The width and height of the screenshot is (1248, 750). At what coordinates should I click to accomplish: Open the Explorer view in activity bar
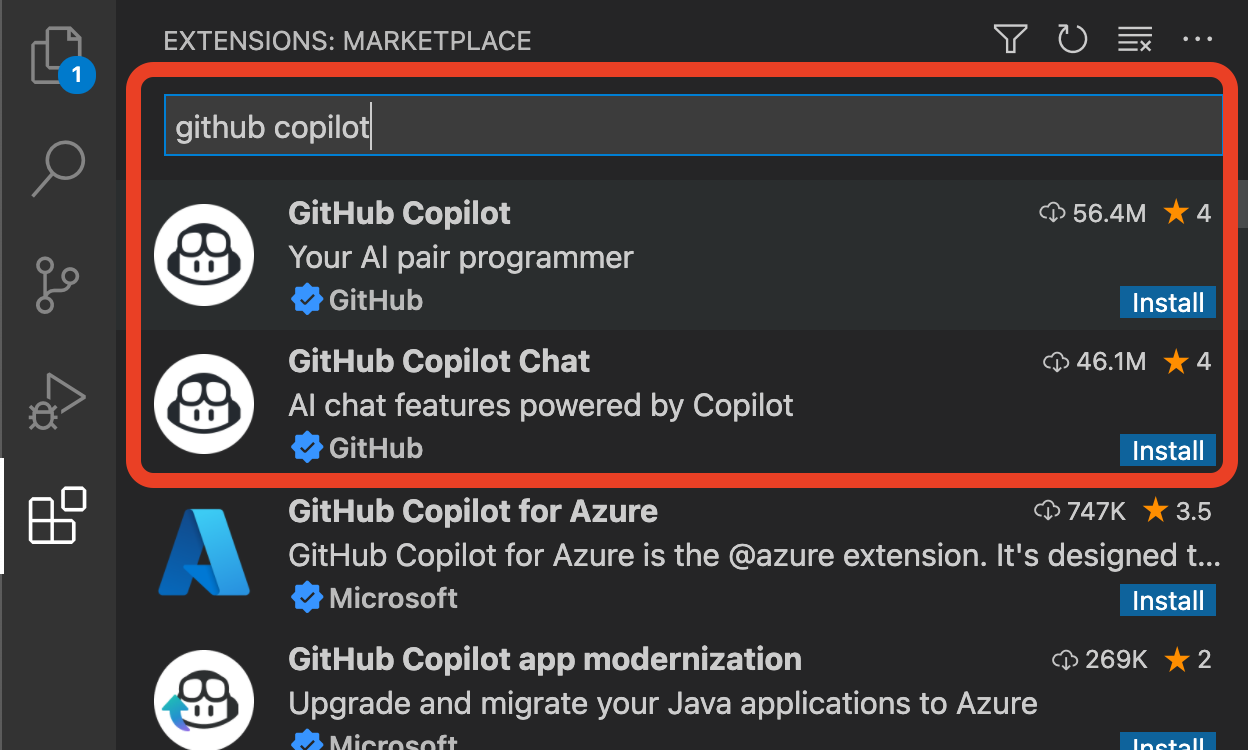[58, 56]
